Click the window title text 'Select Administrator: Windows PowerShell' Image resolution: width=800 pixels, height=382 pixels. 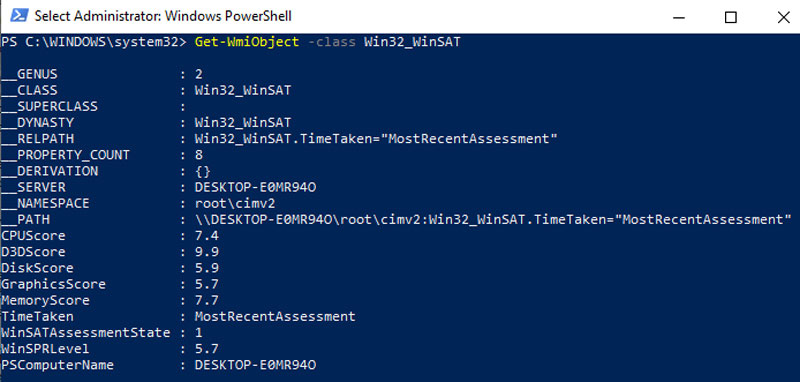(163, 16)
